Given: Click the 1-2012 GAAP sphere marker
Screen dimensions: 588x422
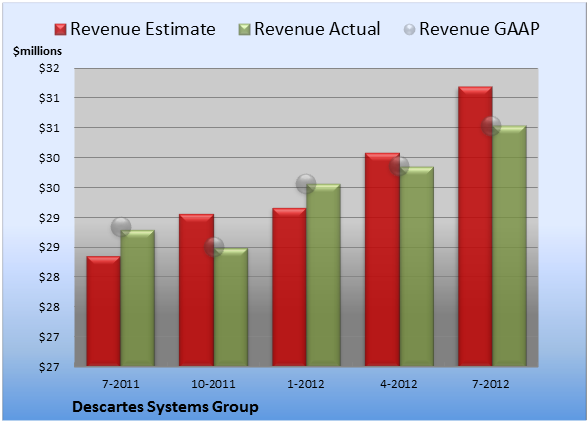Looking at the screenshot, I should pyautogui.click(x=306, y=184).
